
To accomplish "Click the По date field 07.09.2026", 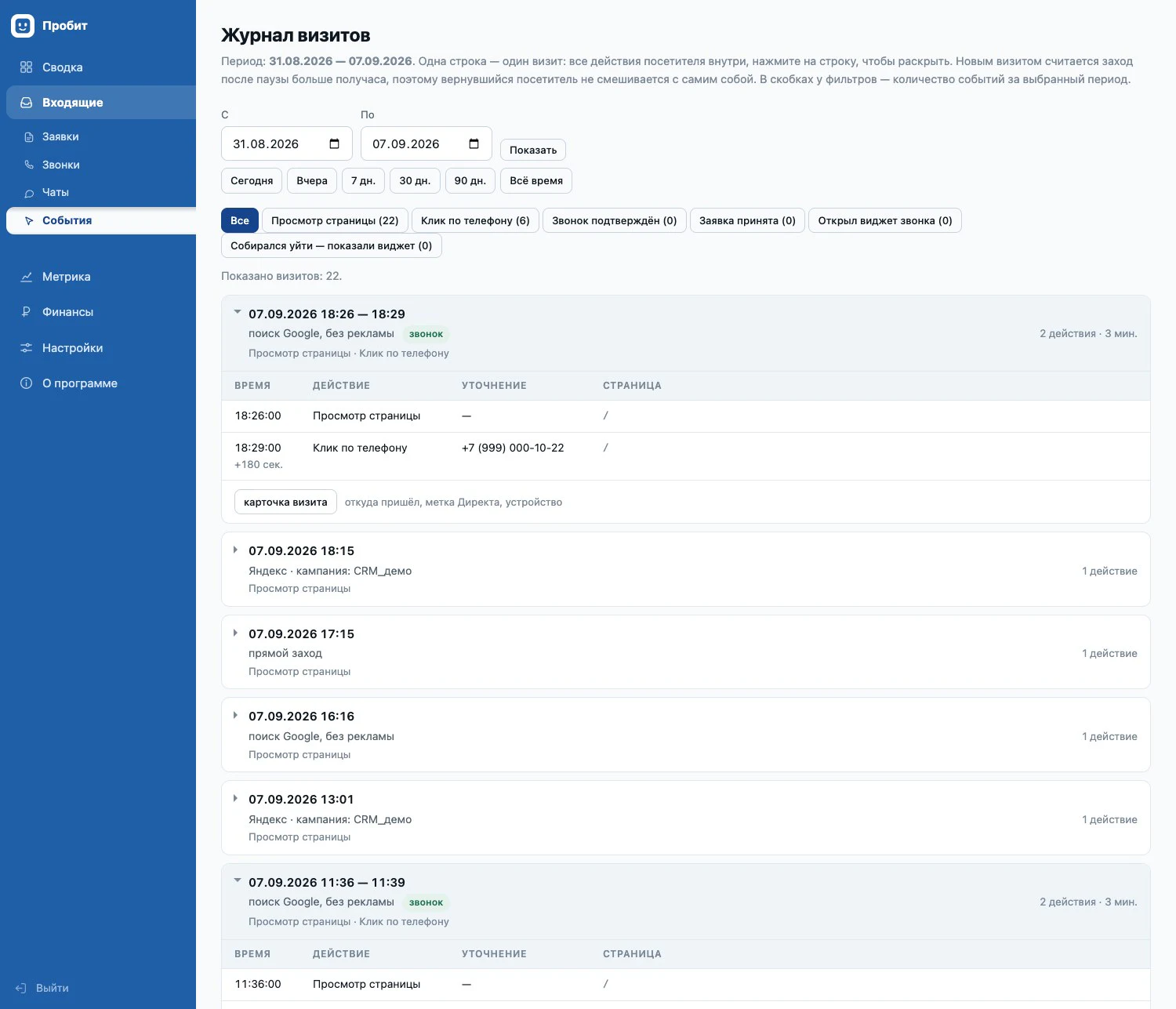I will point(426,143).
